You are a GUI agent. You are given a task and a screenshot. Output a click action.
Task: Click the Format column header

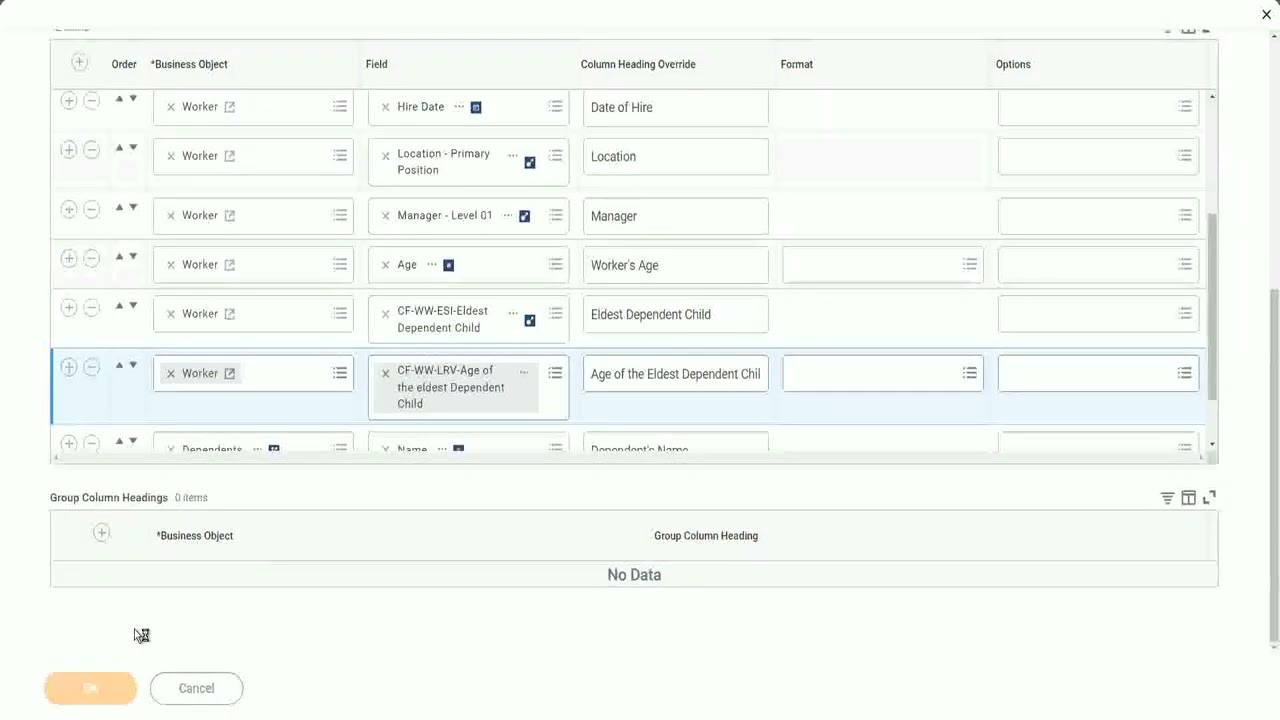pos(797,64)
